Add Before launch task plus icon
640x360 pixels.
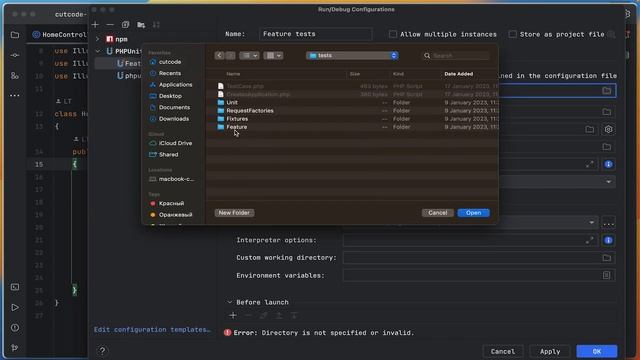tap(233, 316)
